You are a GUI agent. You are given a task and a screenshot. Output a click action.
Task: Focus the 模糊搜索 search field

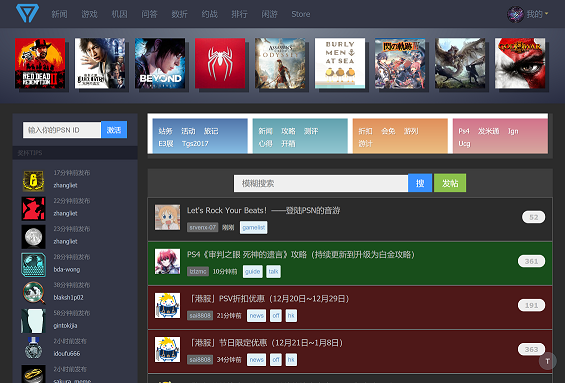pyautogui.click(x=321, y=183)
